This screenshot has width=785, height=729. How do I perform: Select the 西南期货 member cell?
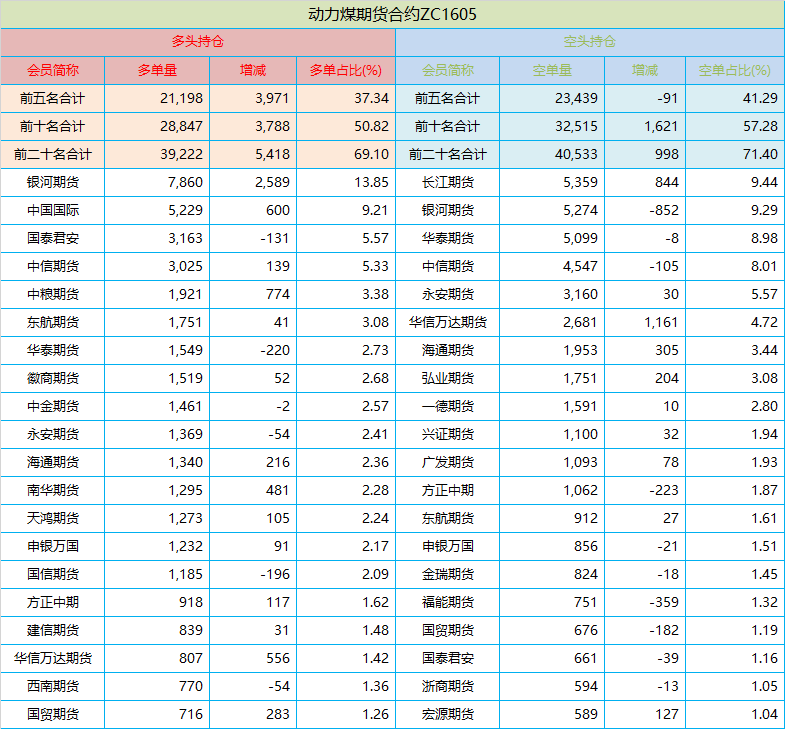coord(53,687)
